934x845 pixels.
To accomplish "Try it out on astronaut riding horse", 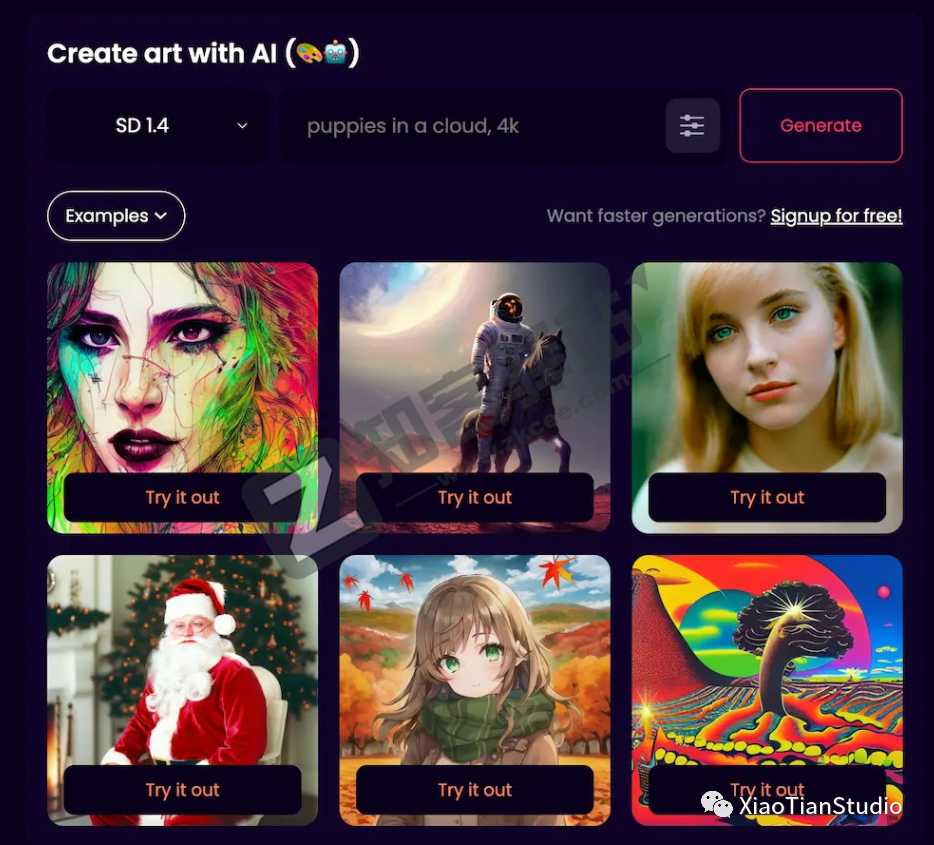I will click(475, 497).
